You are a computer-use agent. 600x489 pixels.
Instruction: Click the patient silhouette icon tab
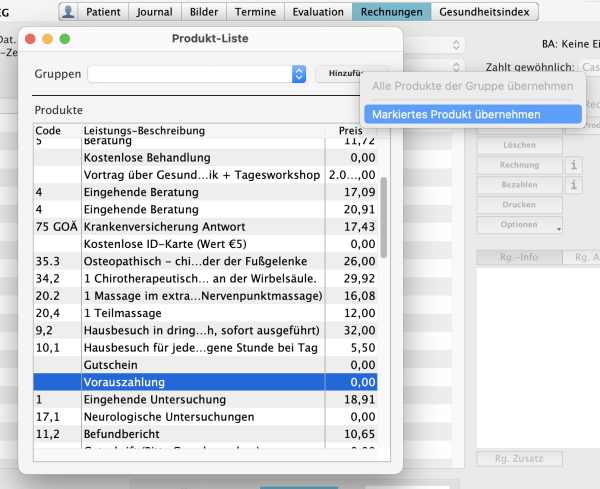[68, 12]
